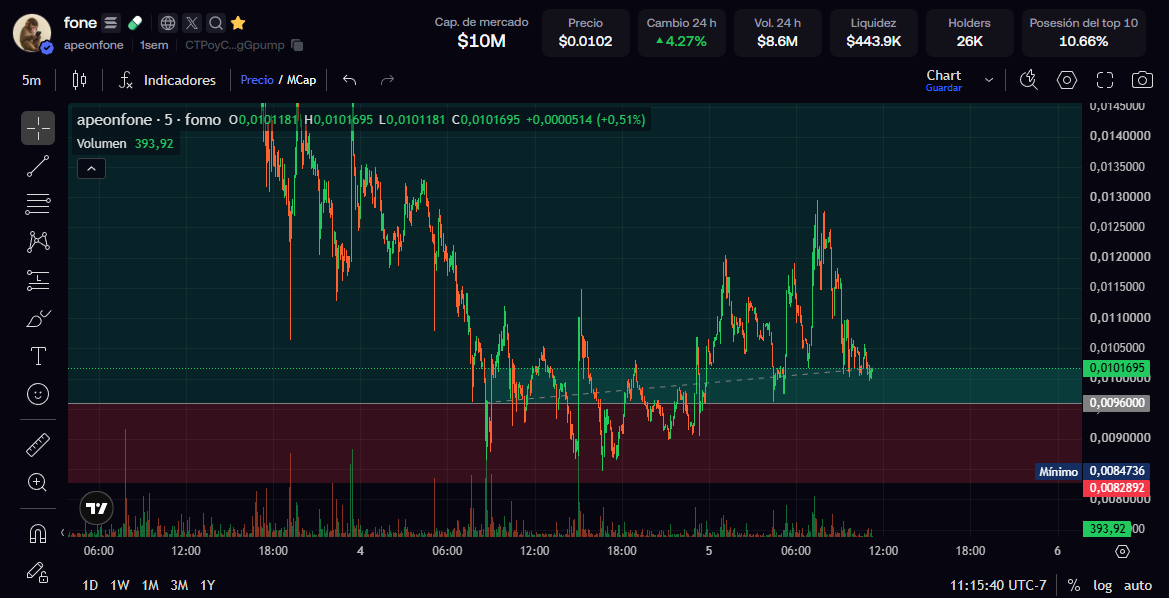
Task: Click the apeonfone · 5 · fomo title
Action: tap(149, 119)
